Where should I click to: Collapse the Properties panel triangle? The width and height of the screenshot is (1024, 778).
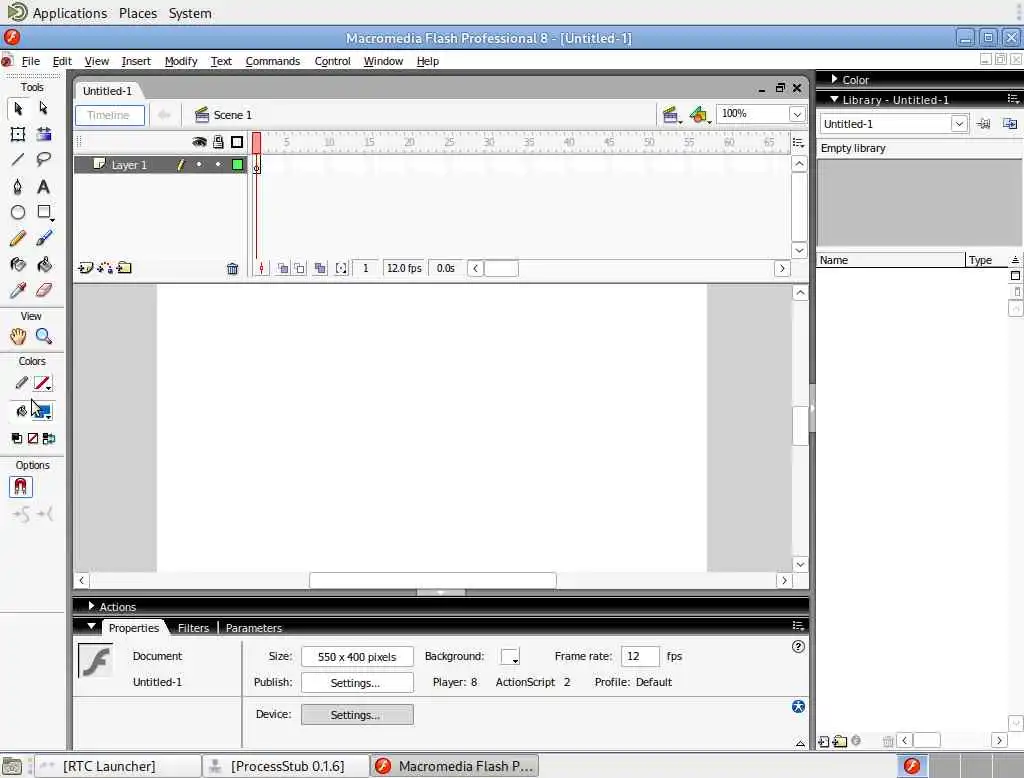coord(91,627)
